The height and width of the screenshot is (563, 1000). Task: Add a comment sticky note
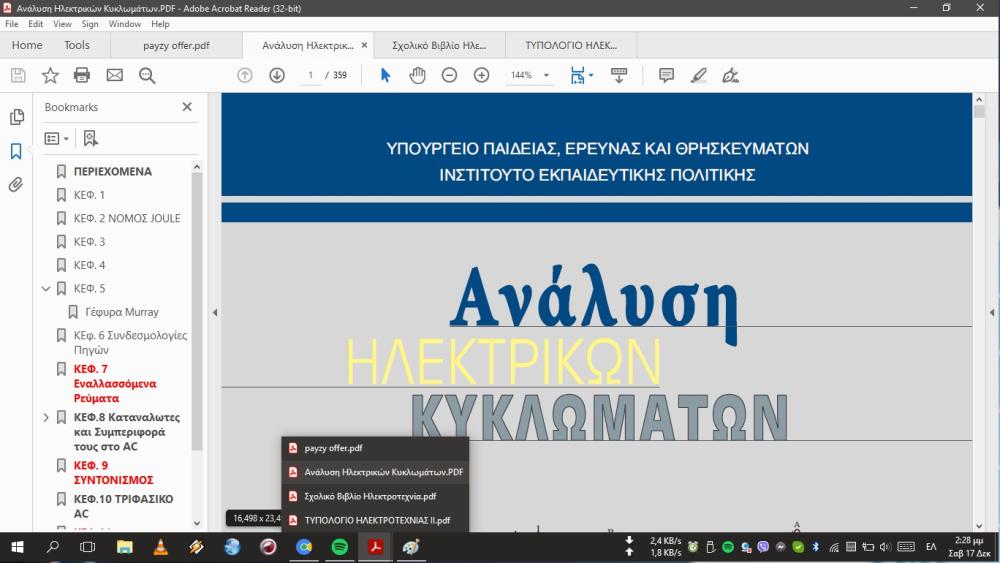(667, 75)
